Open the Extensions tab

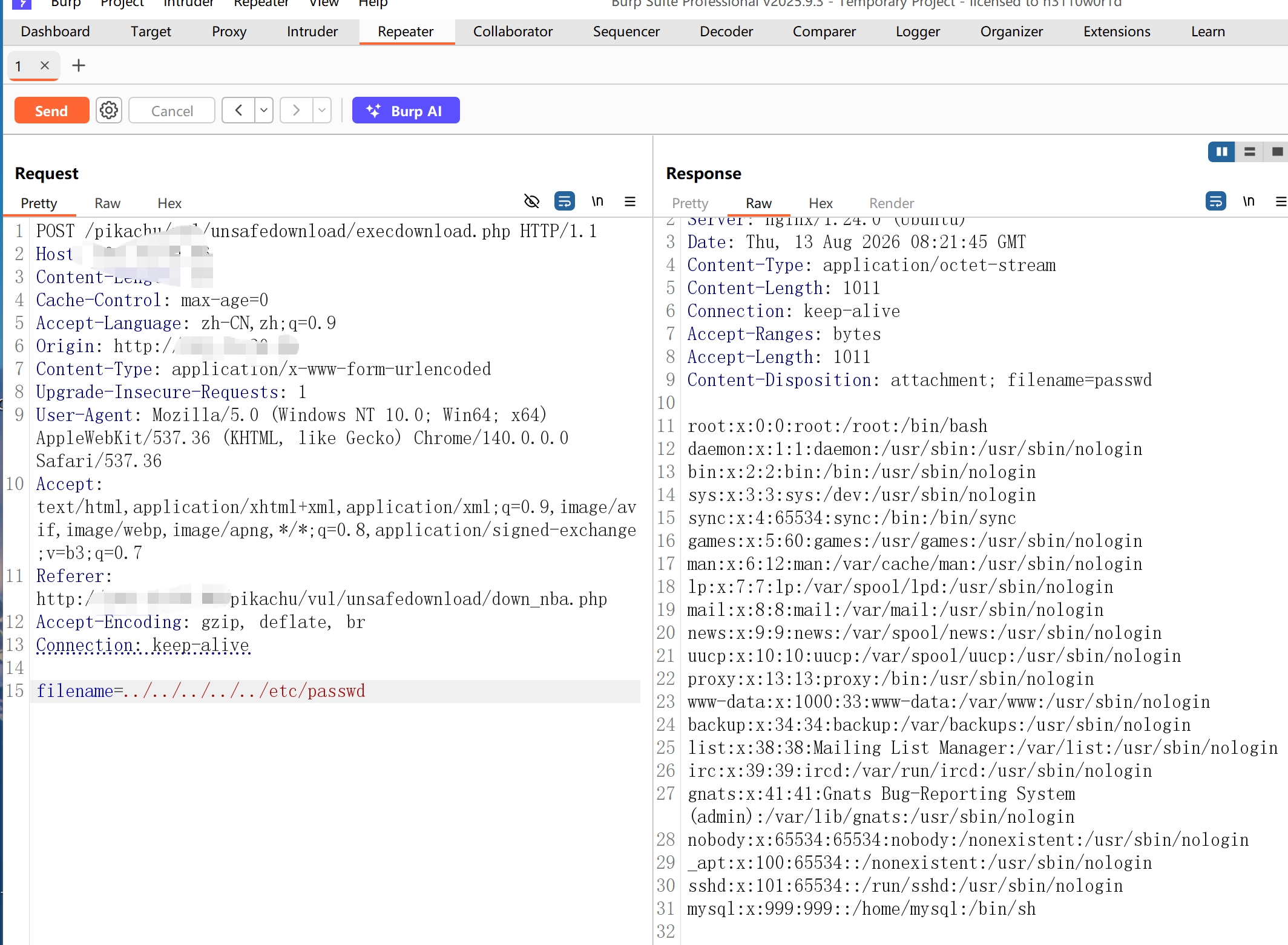[1117, 31]
